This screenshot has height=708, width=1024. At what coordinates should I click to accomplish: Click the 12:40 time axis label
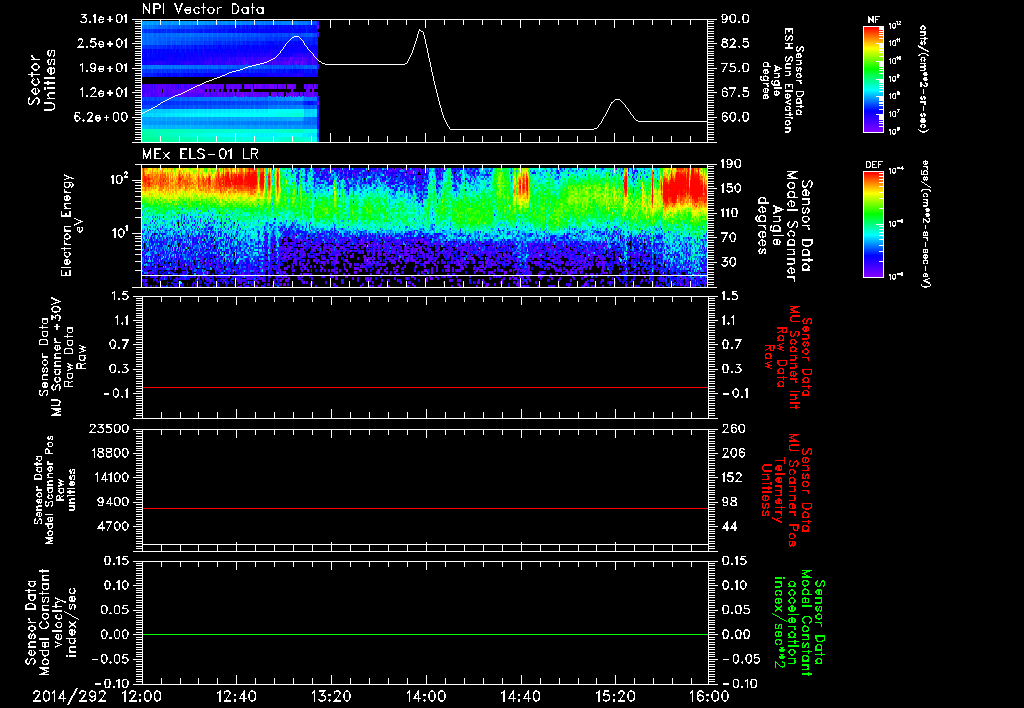point(236,696)
